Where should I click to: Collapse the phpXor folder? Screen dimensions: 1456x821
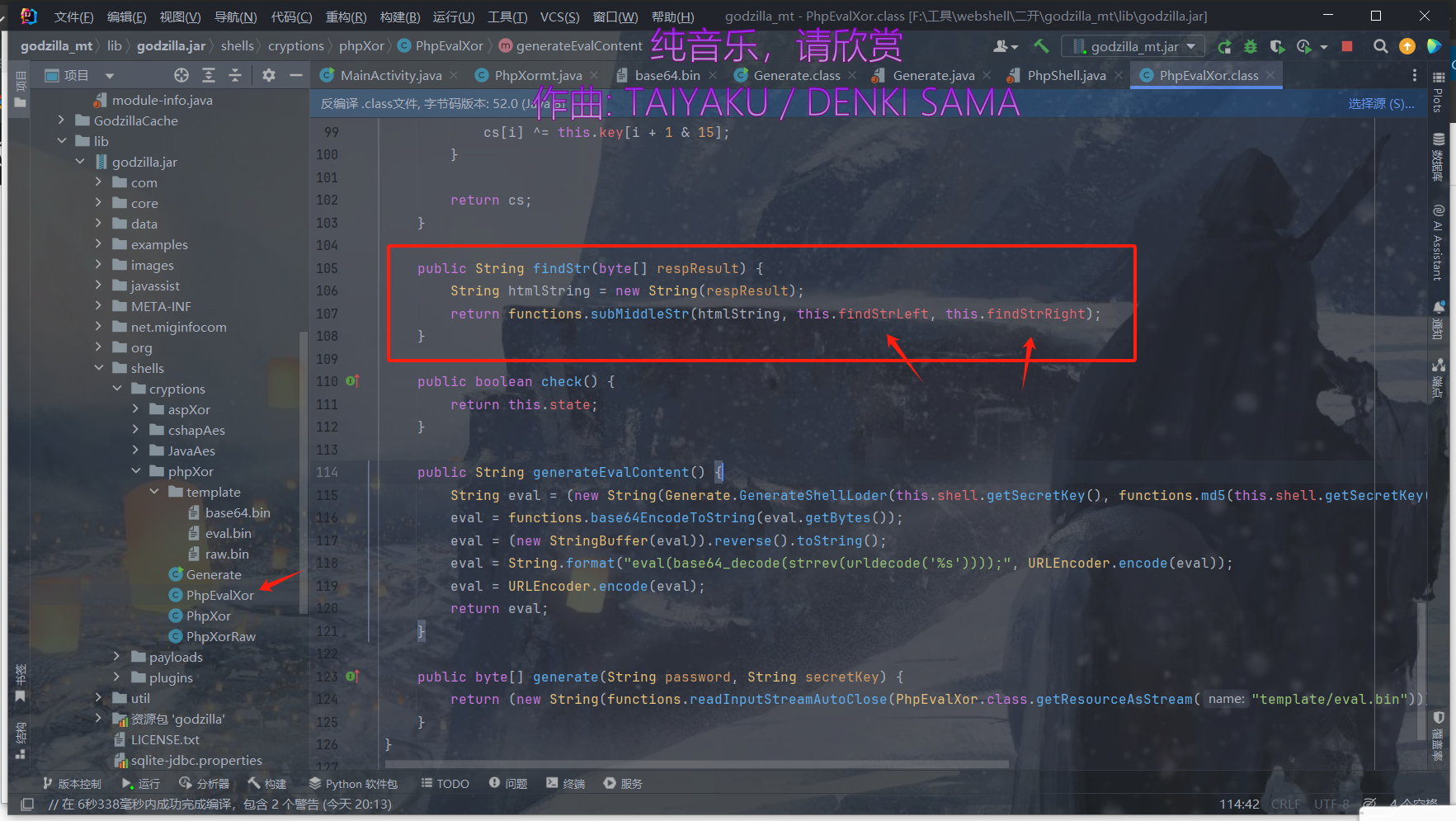coord(135,471)
